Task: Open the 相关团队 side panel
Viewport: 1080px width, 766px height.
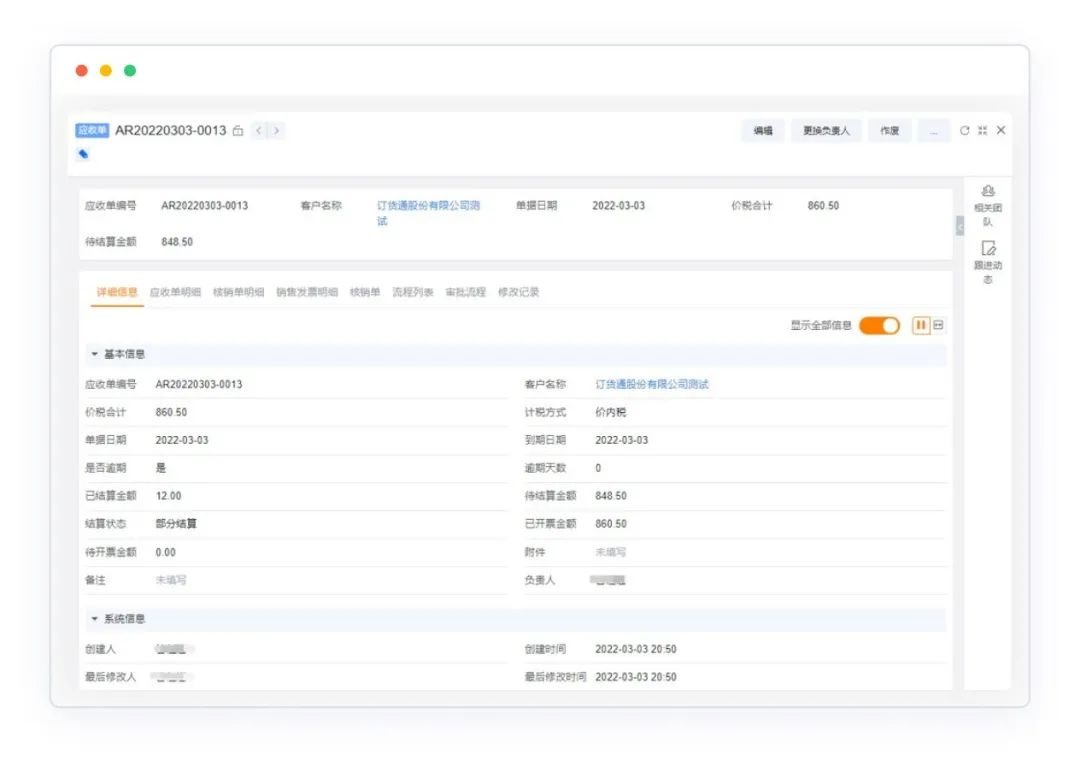Action: coord(988,205)
